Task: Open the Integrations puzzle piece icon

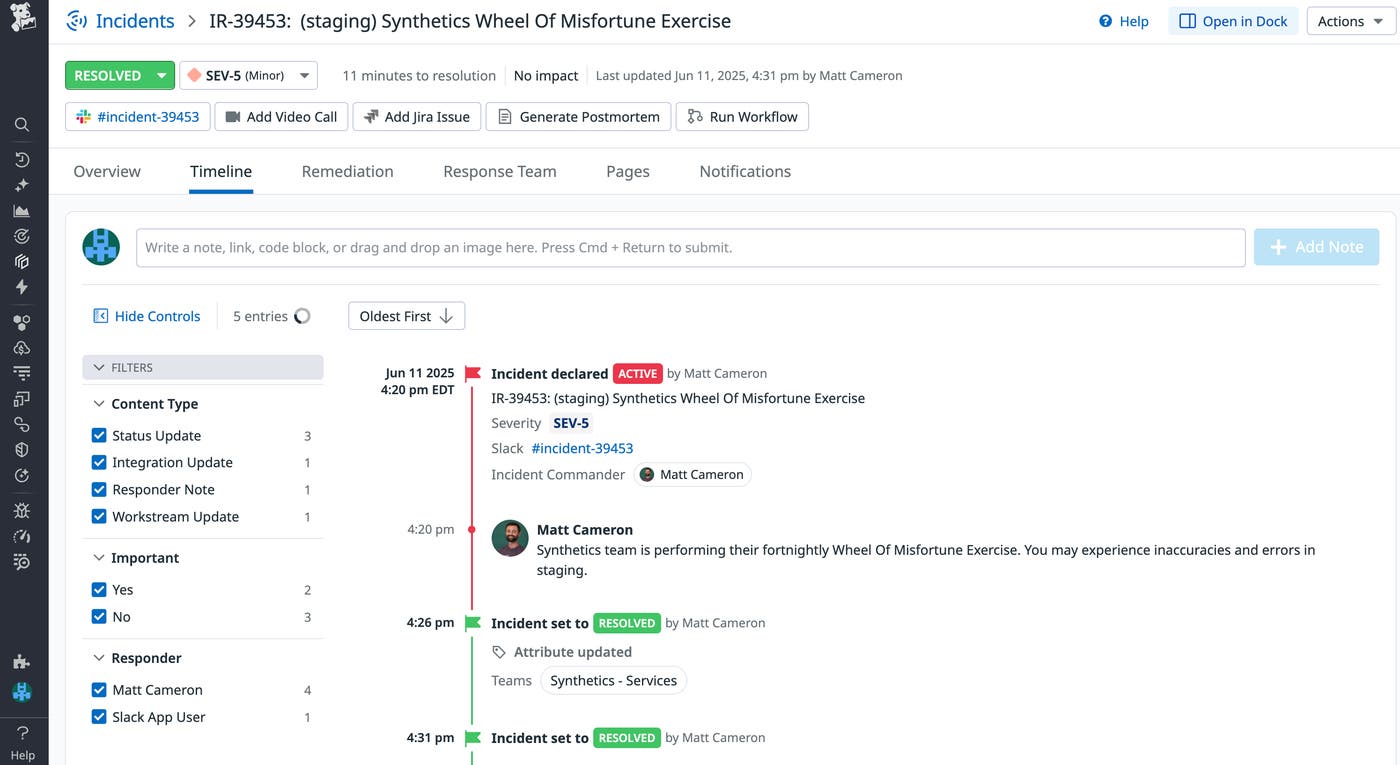Action: tap(21, 661)
